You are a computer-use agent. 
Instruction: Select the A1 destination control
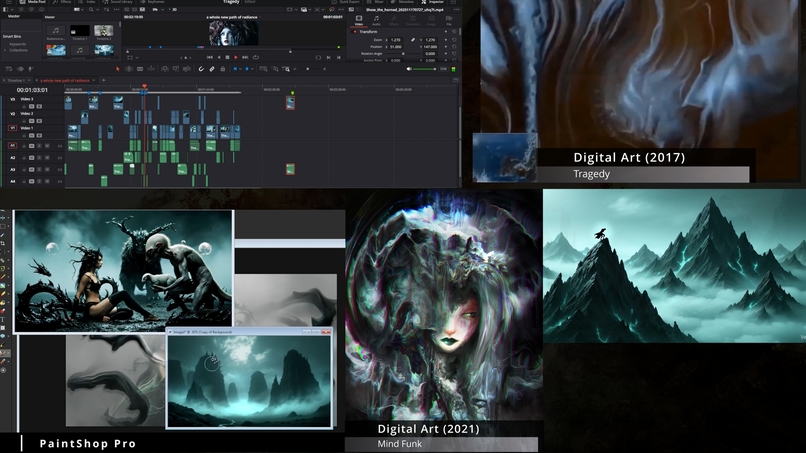click(13, 146)
